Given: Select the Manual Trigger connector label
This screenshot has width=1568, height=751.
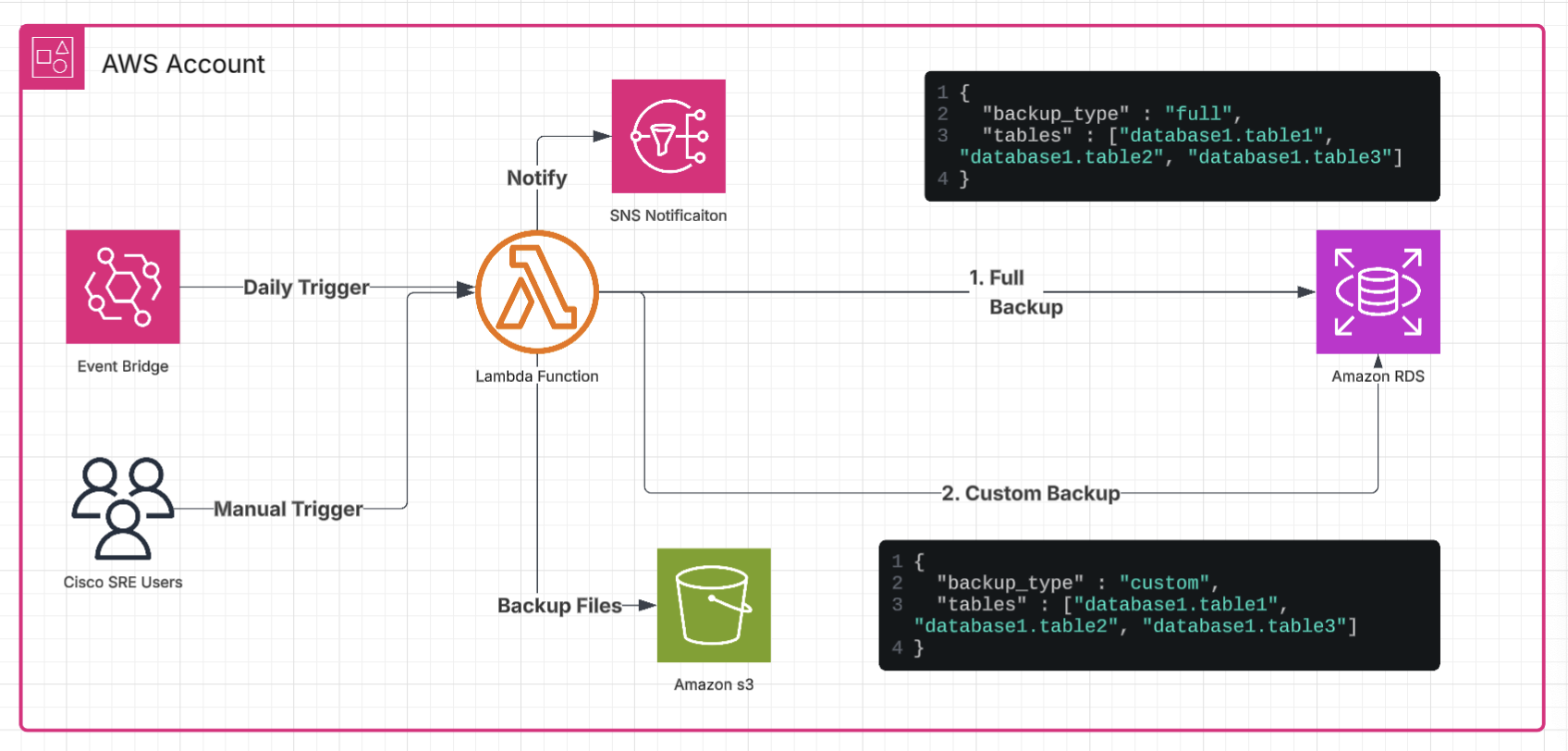Looking at the screenshot, I should 288,509.
